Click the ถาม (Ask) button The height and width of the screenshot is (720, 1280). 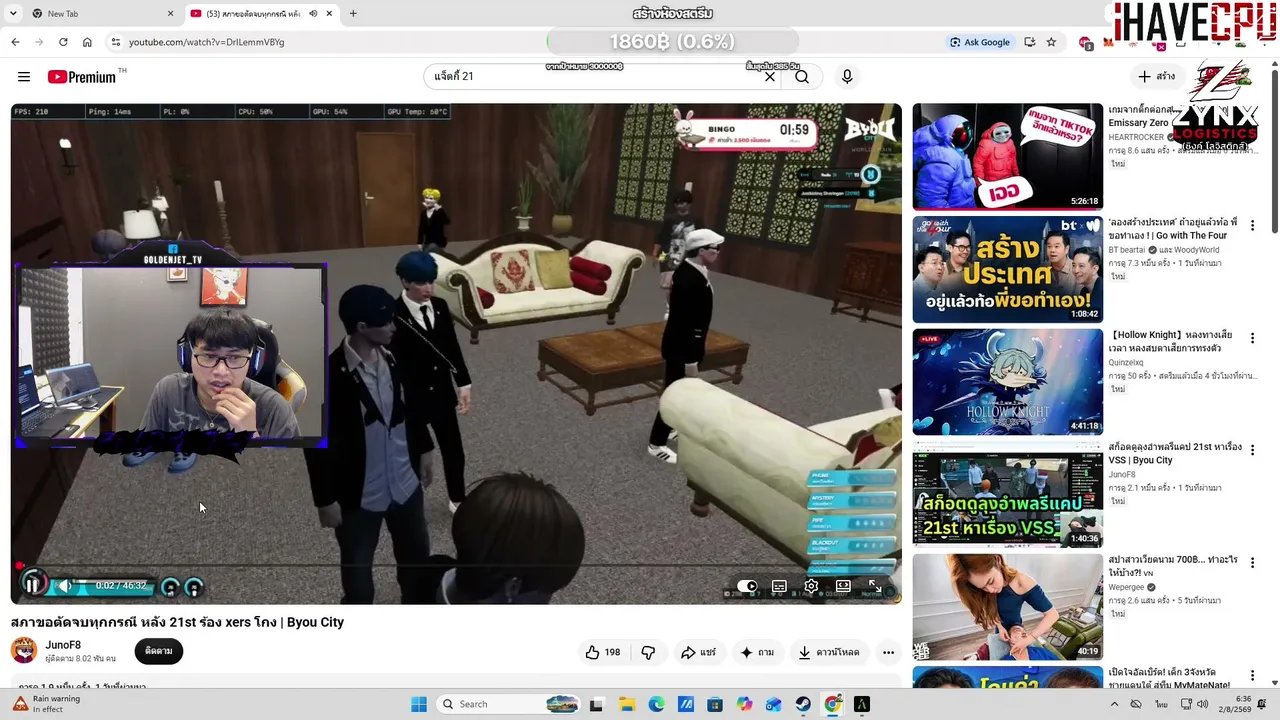pos(756,652)
